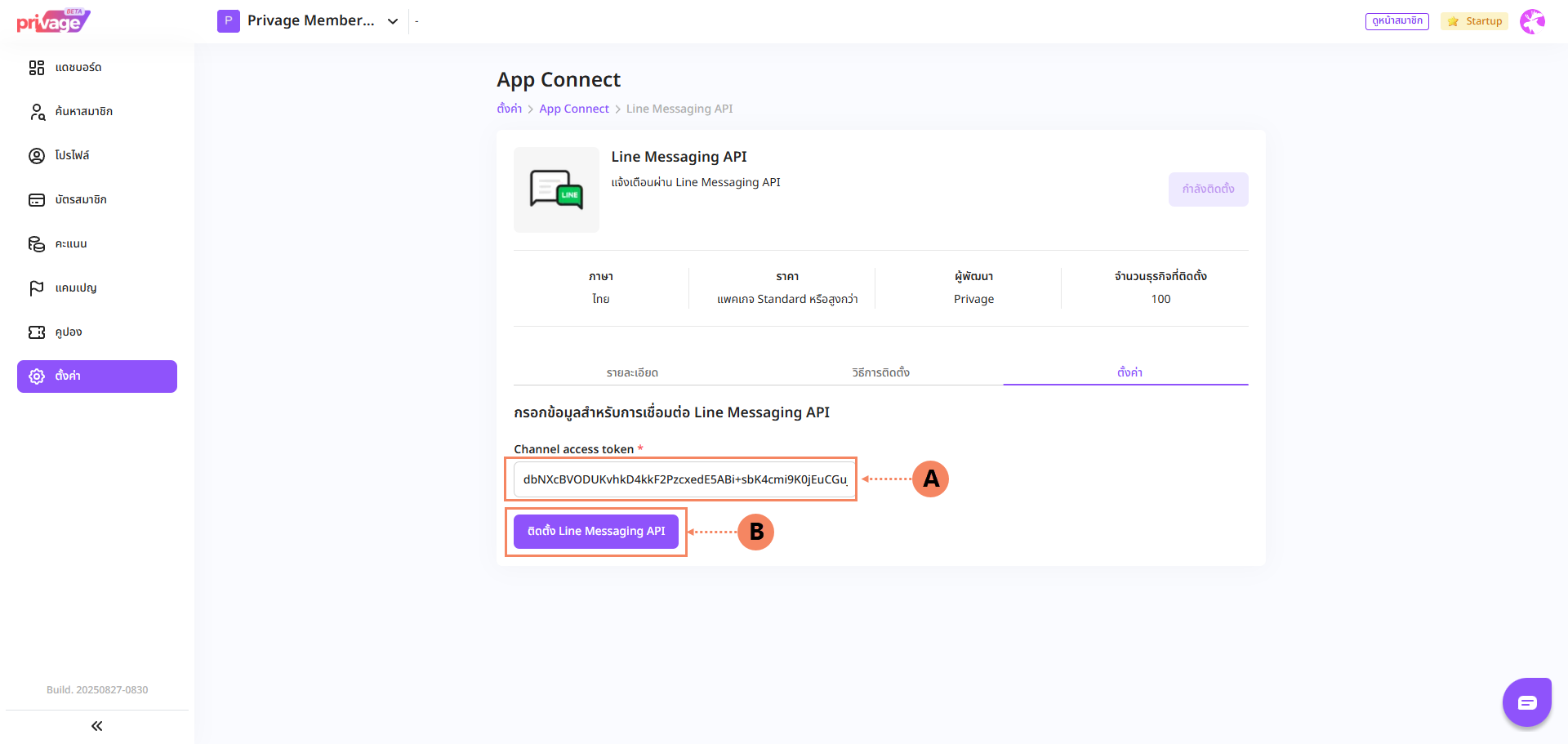Click the ดูหน้าสมาชิก button
The height and width of the screenshot is (744, 1568).
click(1396, 21)
